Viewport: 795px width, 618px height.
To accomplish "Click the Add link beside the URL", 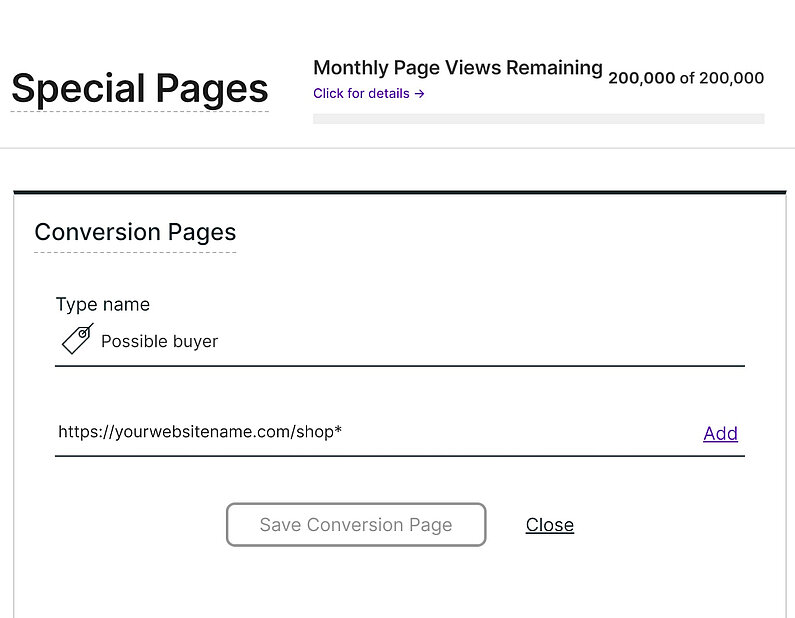I will pyautogui.click(x=720, y=433).
